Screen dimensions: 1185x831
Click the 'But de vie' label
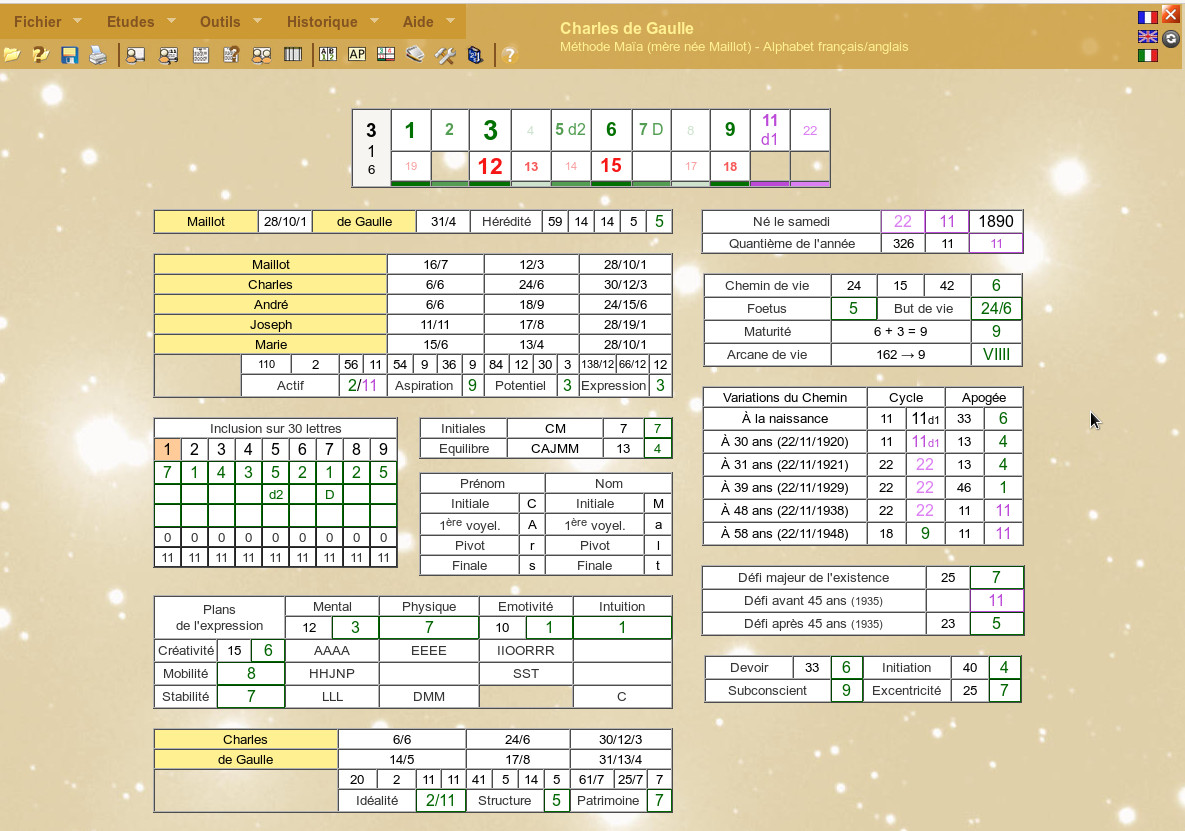(x=924, y=308)
